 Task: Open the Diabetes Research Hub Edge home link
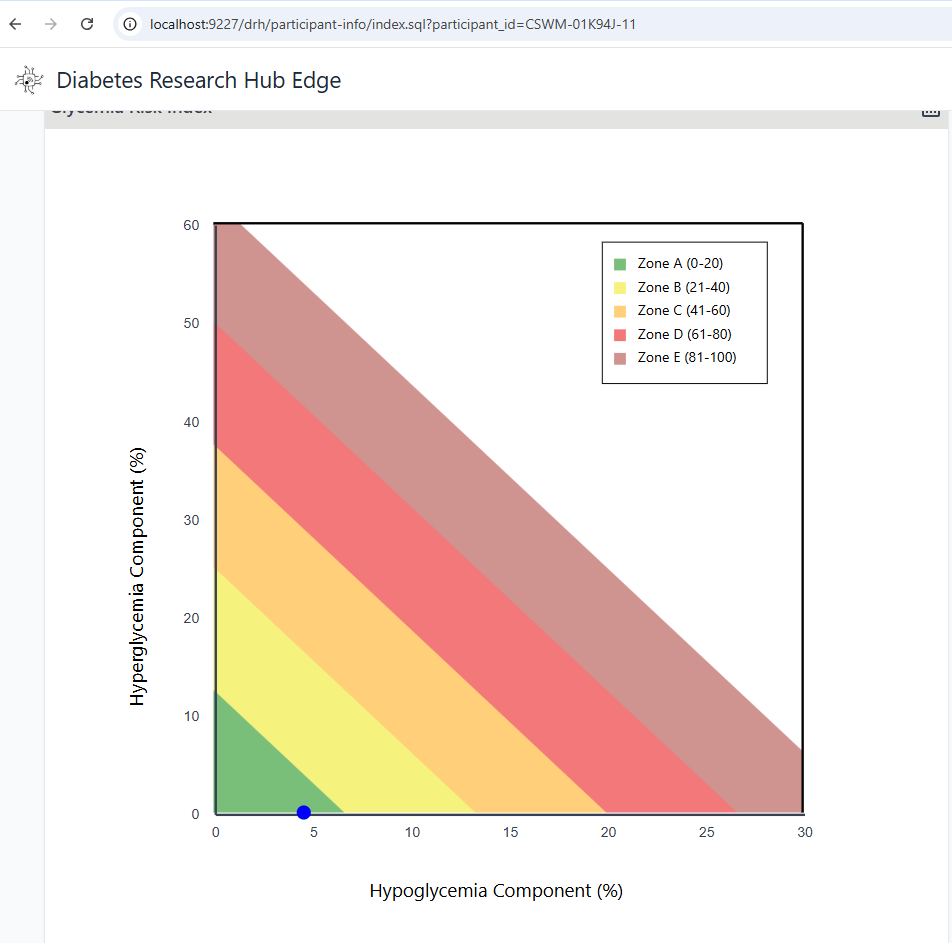tap(199, 80)
